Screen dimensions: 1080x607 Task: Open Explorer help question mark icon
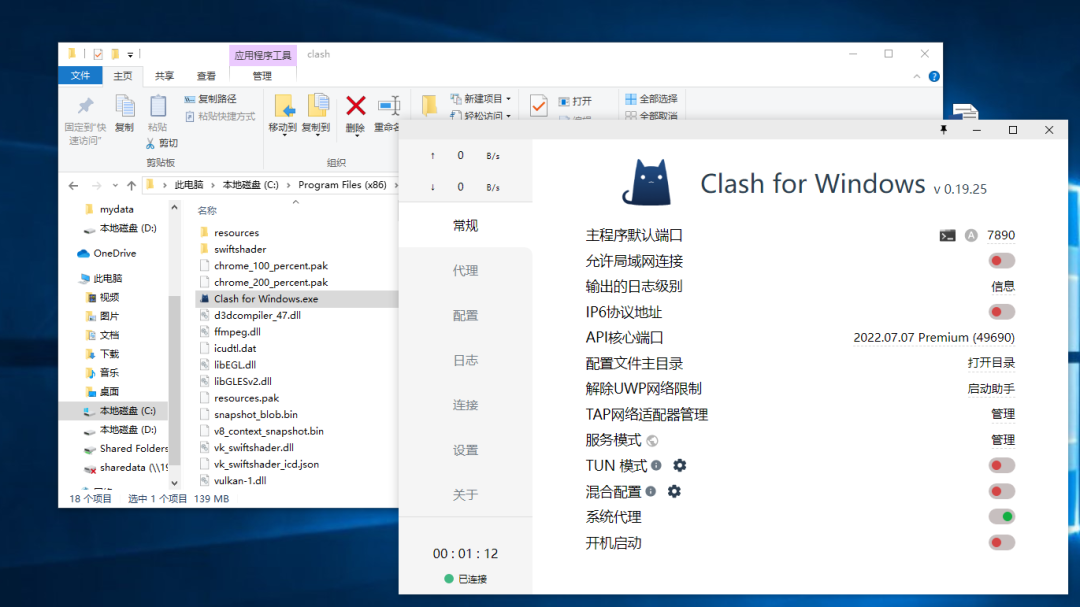(934, 76)
